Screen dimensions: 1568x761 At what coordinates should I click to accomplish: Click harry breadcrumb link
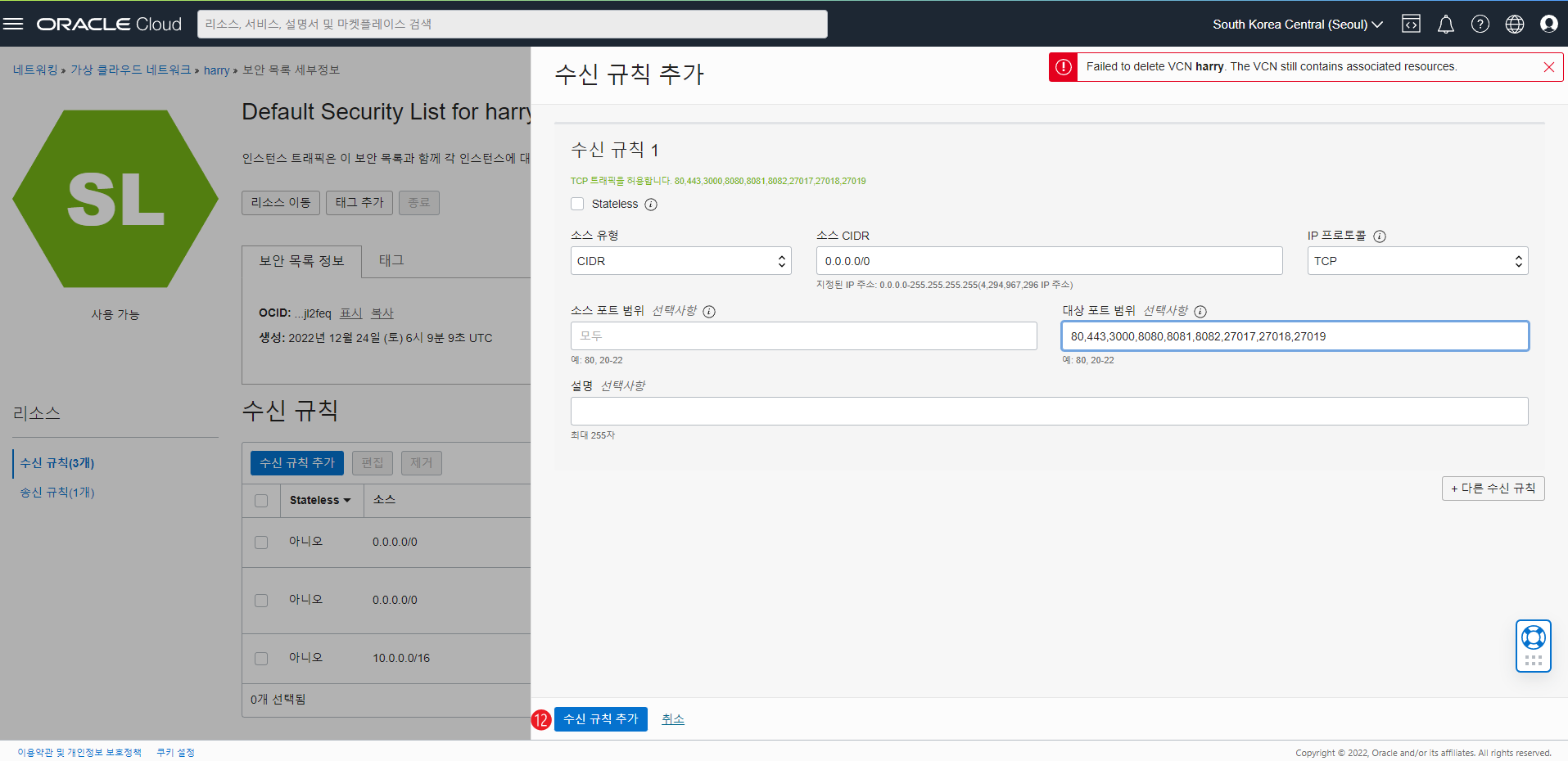tap(217, 70)
